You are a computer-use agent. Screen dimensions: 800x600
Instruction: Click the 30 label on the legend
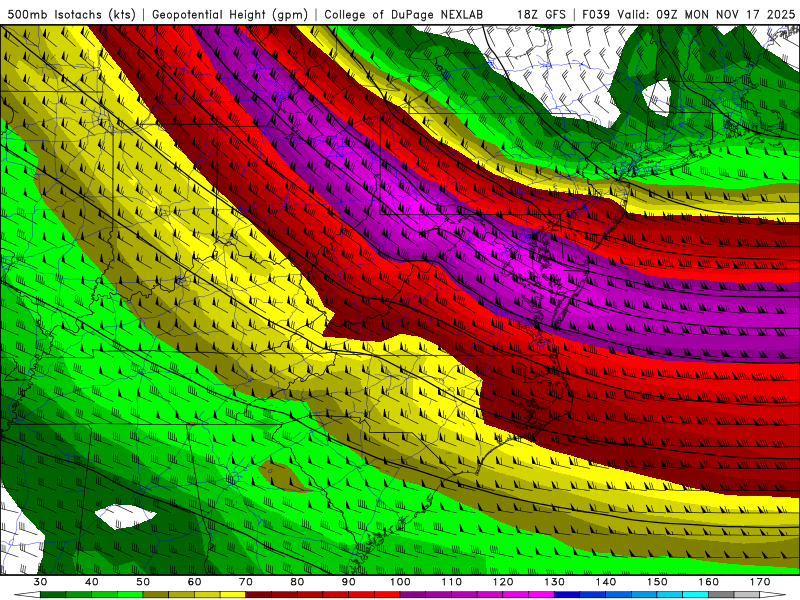pos(40,582)
